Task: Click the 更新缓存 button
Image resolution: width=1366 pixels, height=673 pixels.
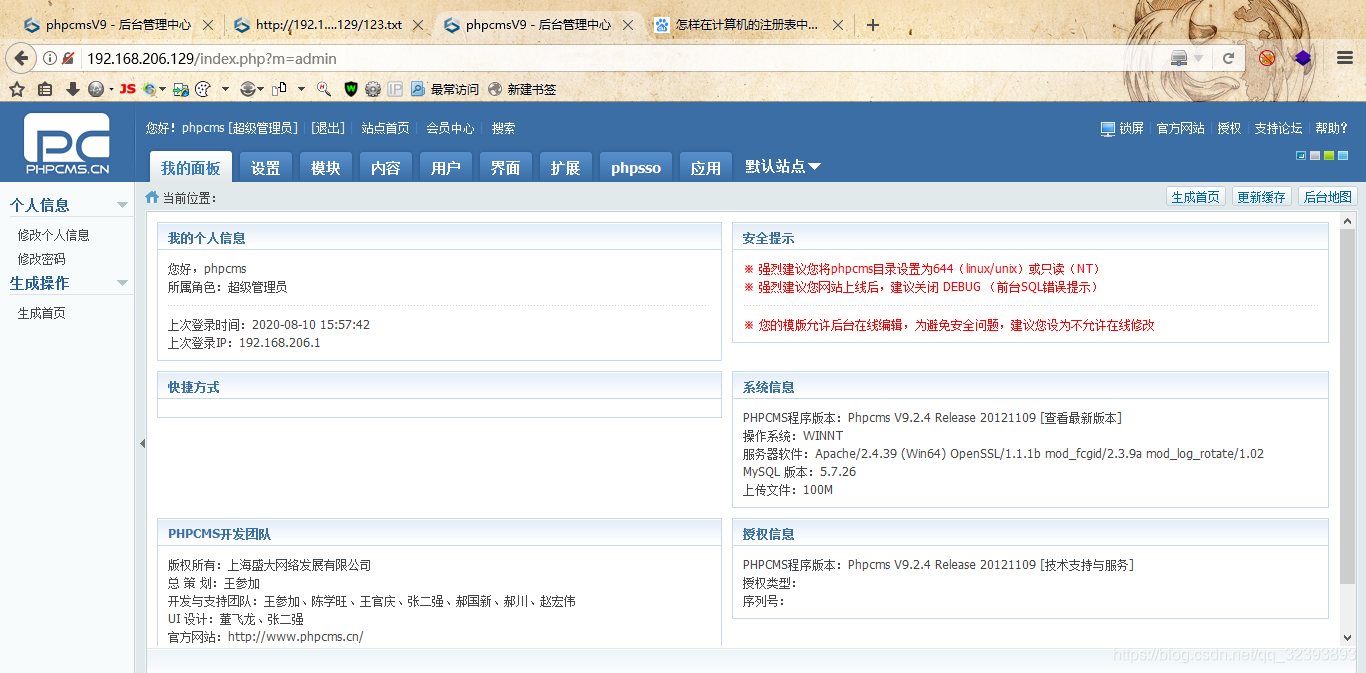Action: (1261, 196)
